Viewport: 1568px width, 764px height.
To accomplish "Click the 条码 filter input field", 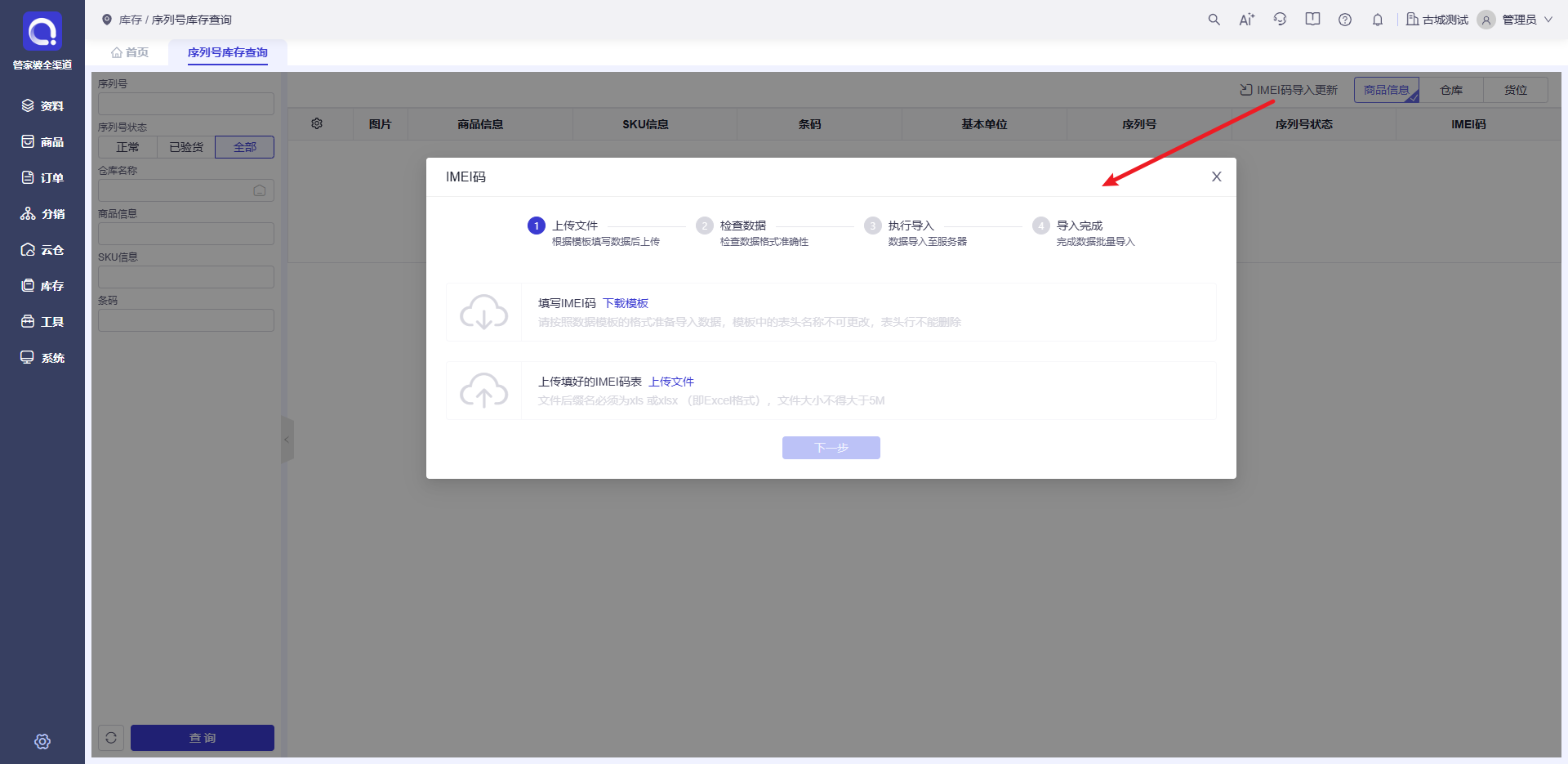I will (186, 320).
